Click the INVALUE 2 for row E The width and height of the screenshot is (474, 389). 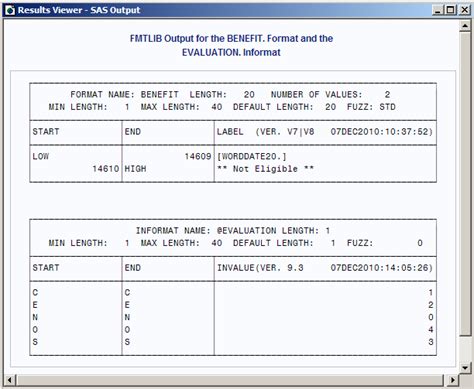pos(431,305)
